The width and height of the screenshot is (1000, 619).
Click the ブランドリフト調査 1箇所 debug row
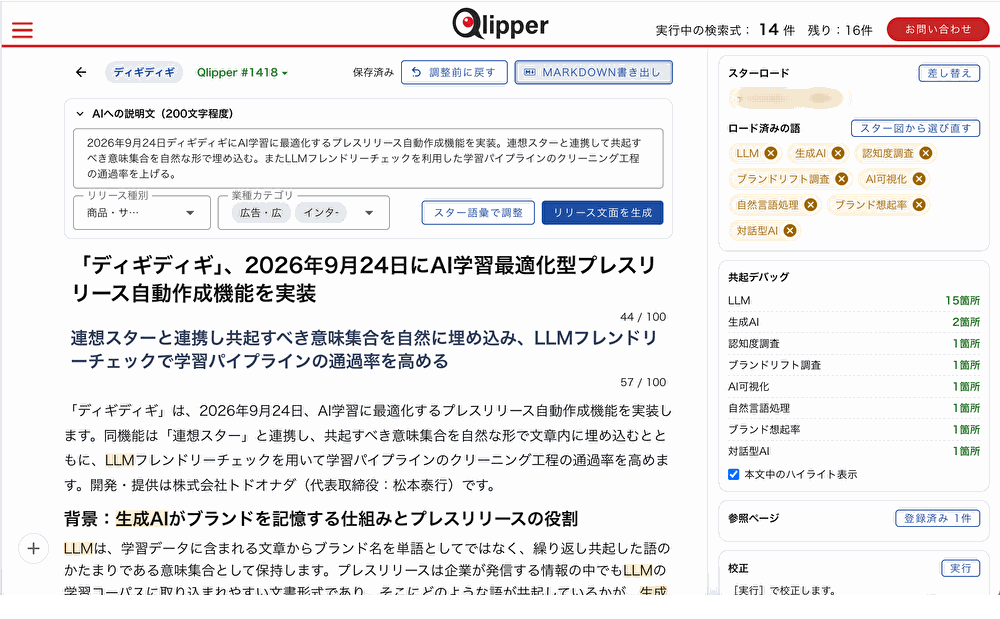pos(854,365)
